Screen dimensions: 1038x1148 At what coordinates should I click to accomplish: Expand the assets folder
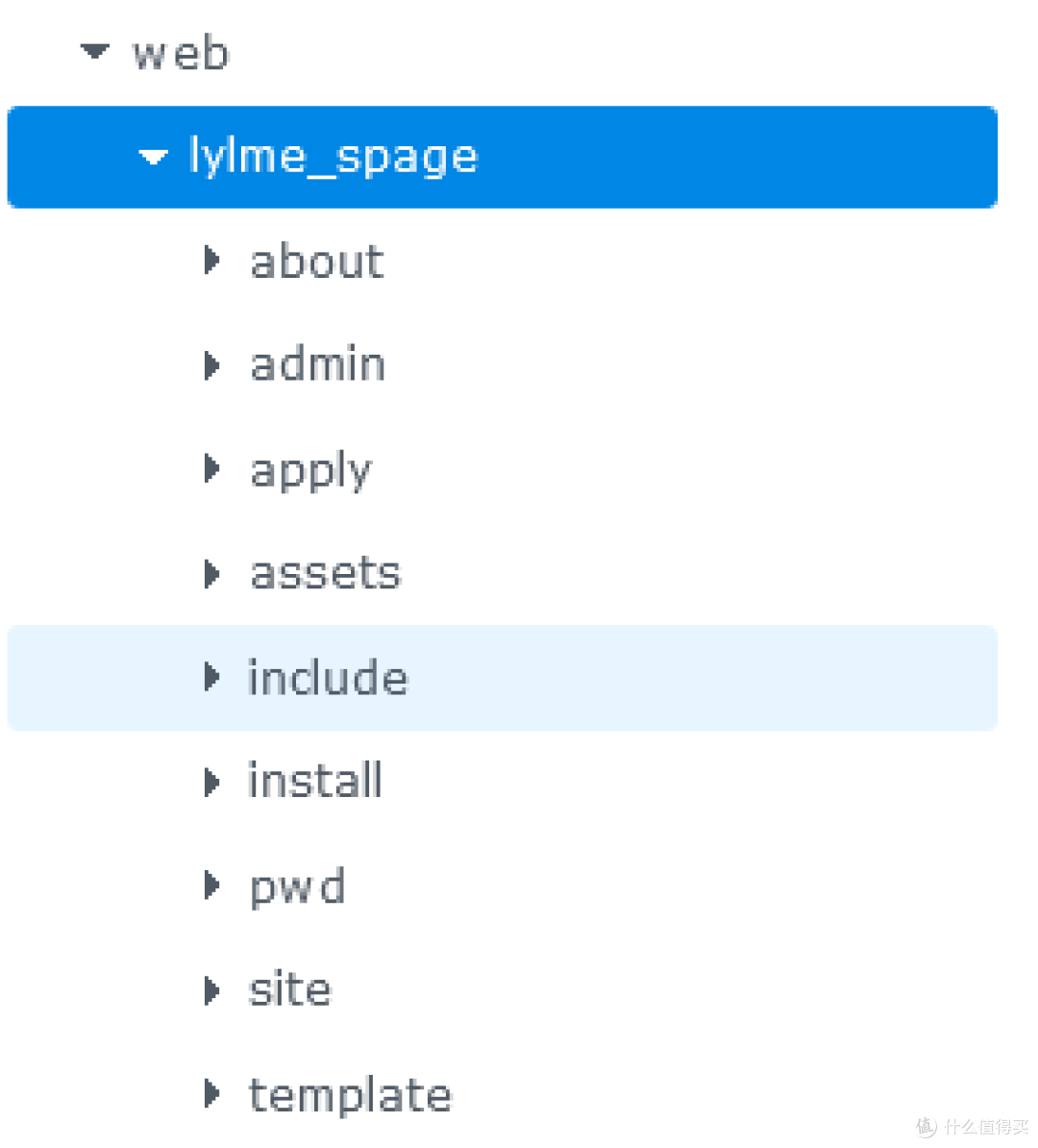pyautogui.click(x=210, y=573)
